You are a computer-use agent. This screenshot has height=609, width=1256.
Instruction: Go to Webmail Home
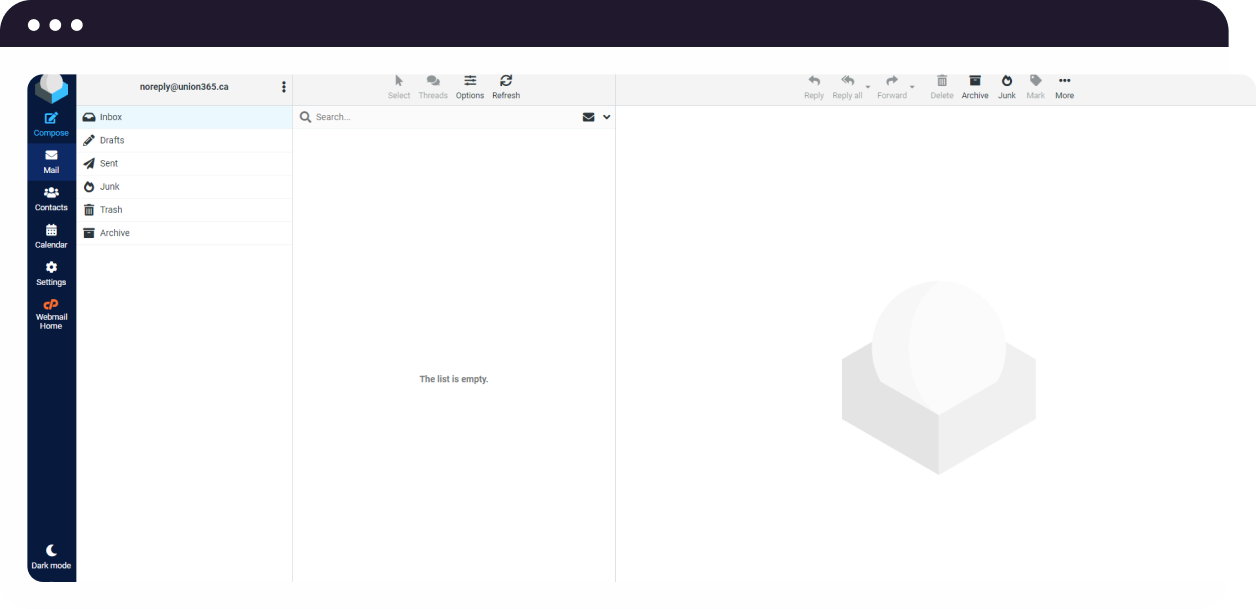click(x=51, y=314)
